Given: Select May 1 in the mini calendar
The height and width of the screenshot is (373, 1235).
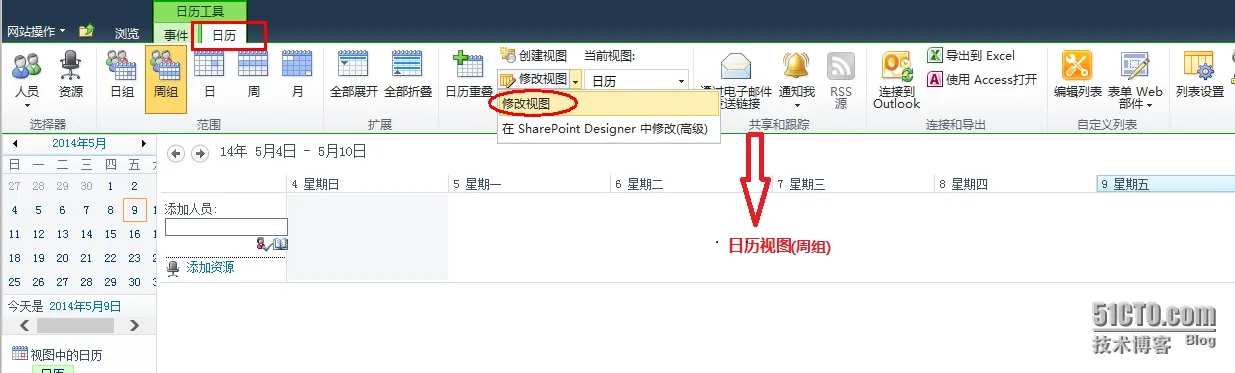Looking at the screenshot, I should 110,186.
